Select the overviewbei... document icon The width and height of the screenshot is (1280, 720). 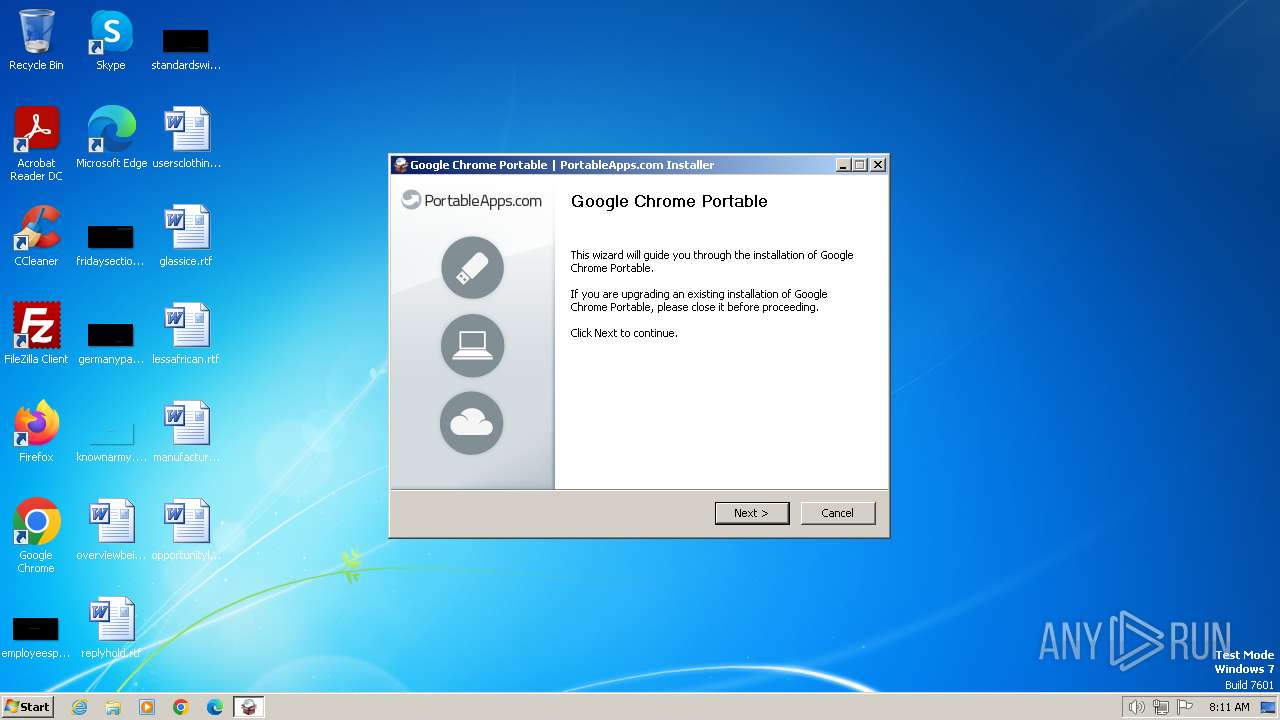(111, 530)
